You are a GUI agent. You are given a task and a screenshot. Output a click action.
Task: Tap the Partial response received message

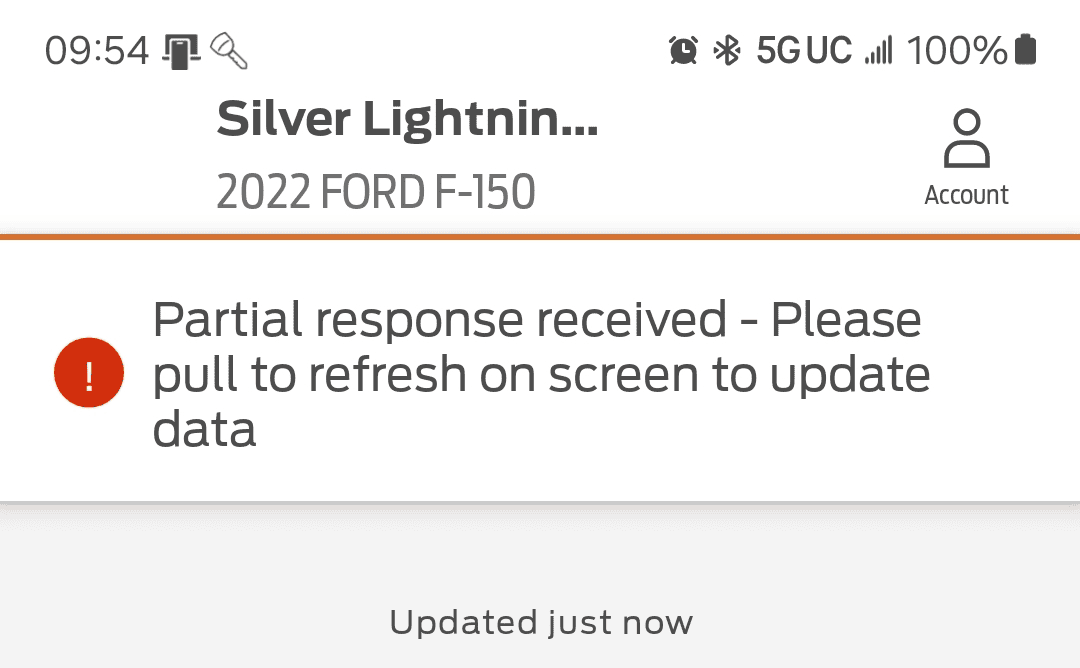coord(440,321)
